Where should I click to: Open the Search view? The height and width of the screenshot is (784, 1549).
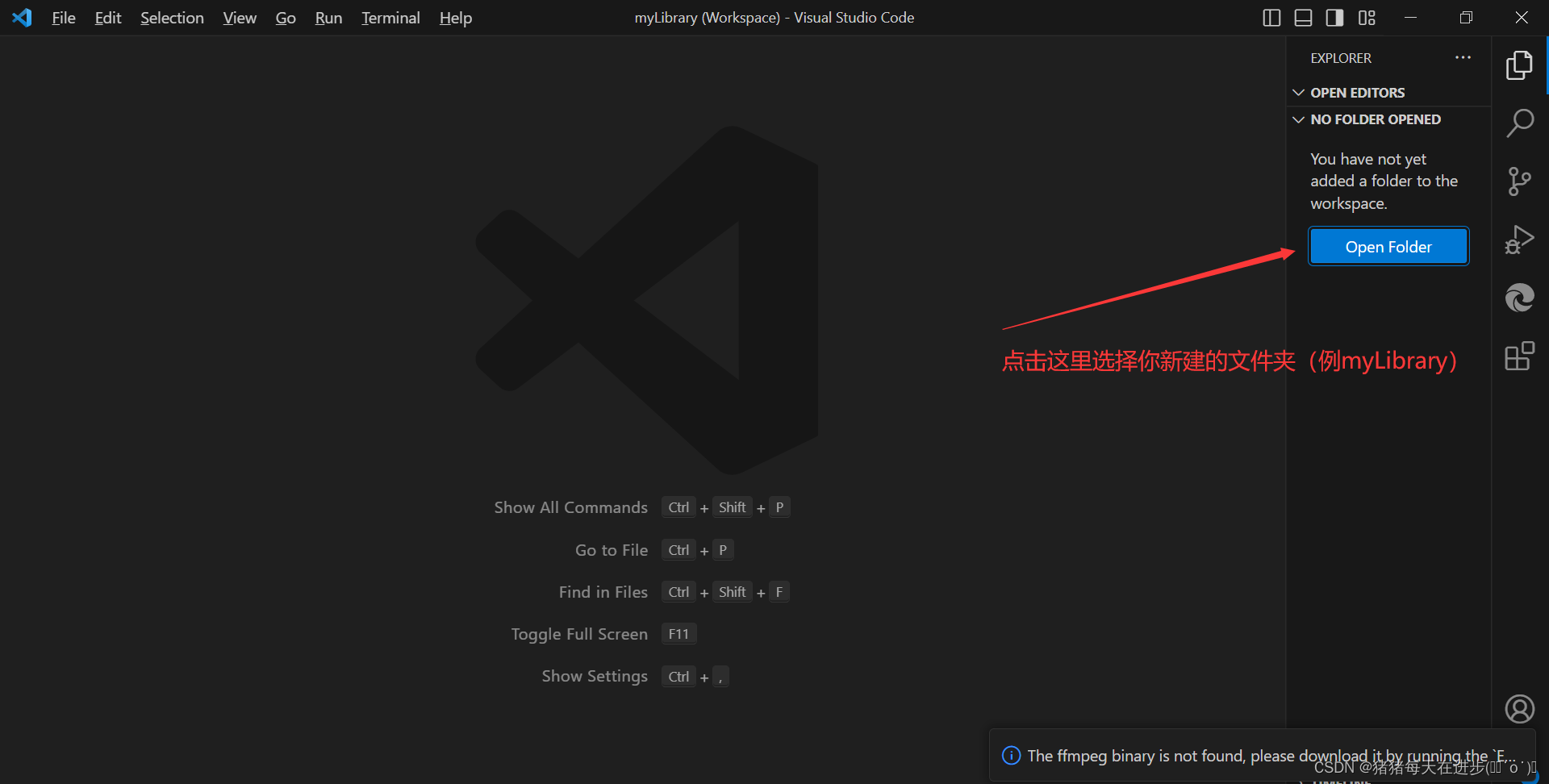(1519, 123)
